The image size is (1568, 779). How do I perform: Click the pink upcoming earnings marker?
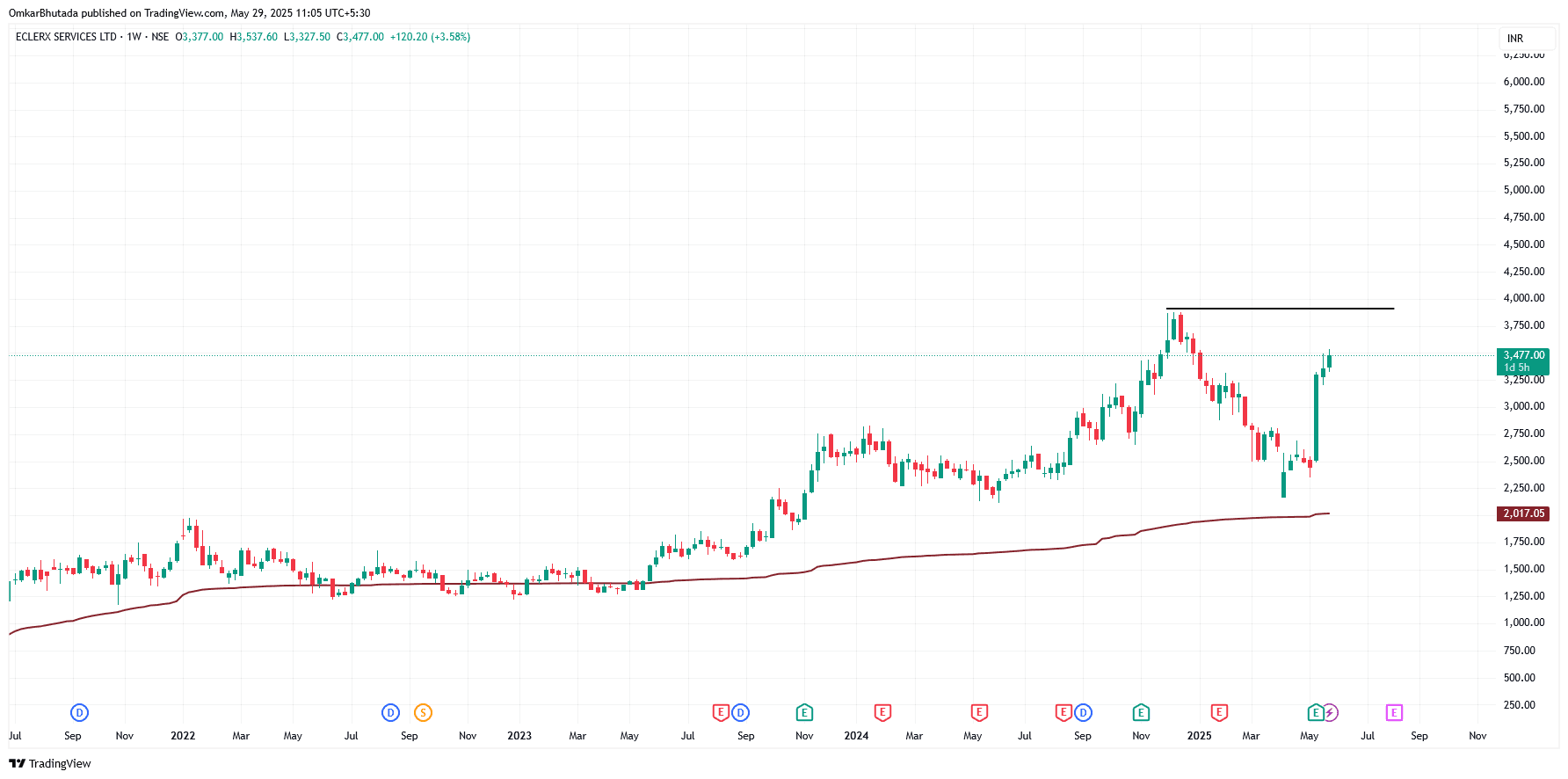coord(1394,713)
